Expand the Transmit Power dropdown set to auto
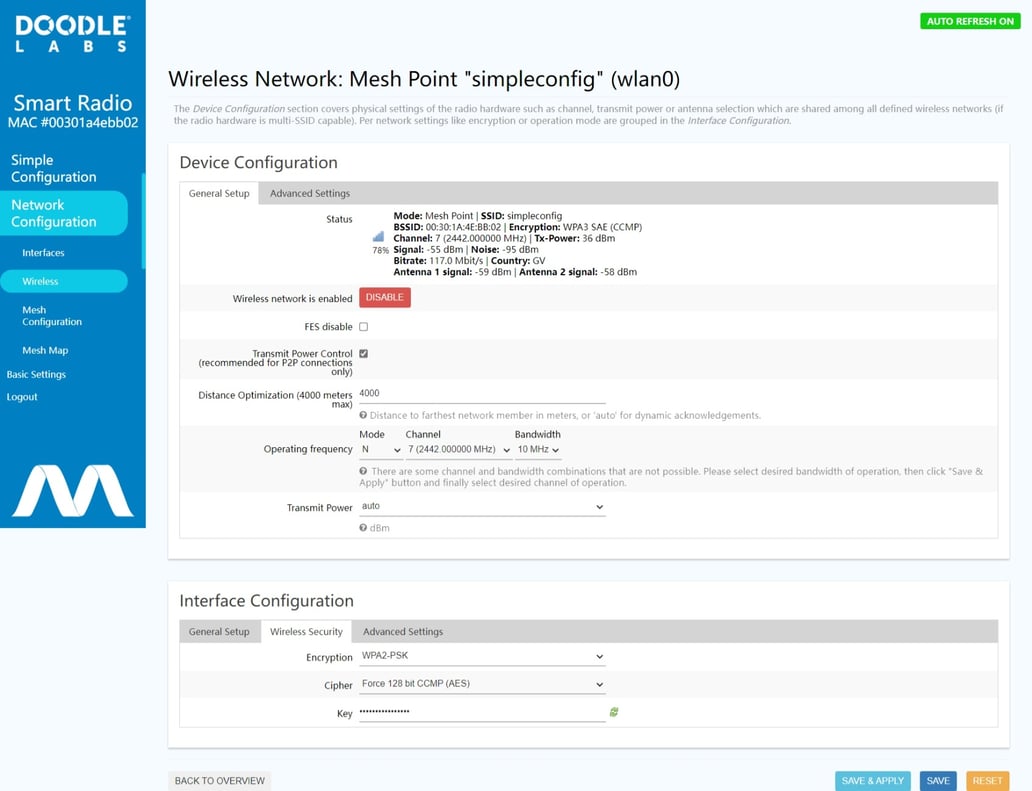This screenshot has height=791, width=1032. pos(482,507)
